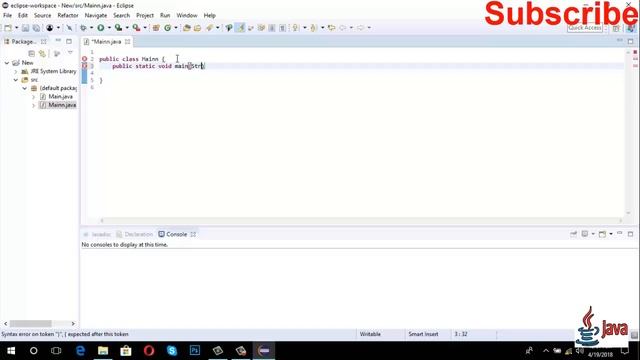Open File Explorer from taskbar
Image resolution: width=640 pixels, height=360 pixels.
103,351
